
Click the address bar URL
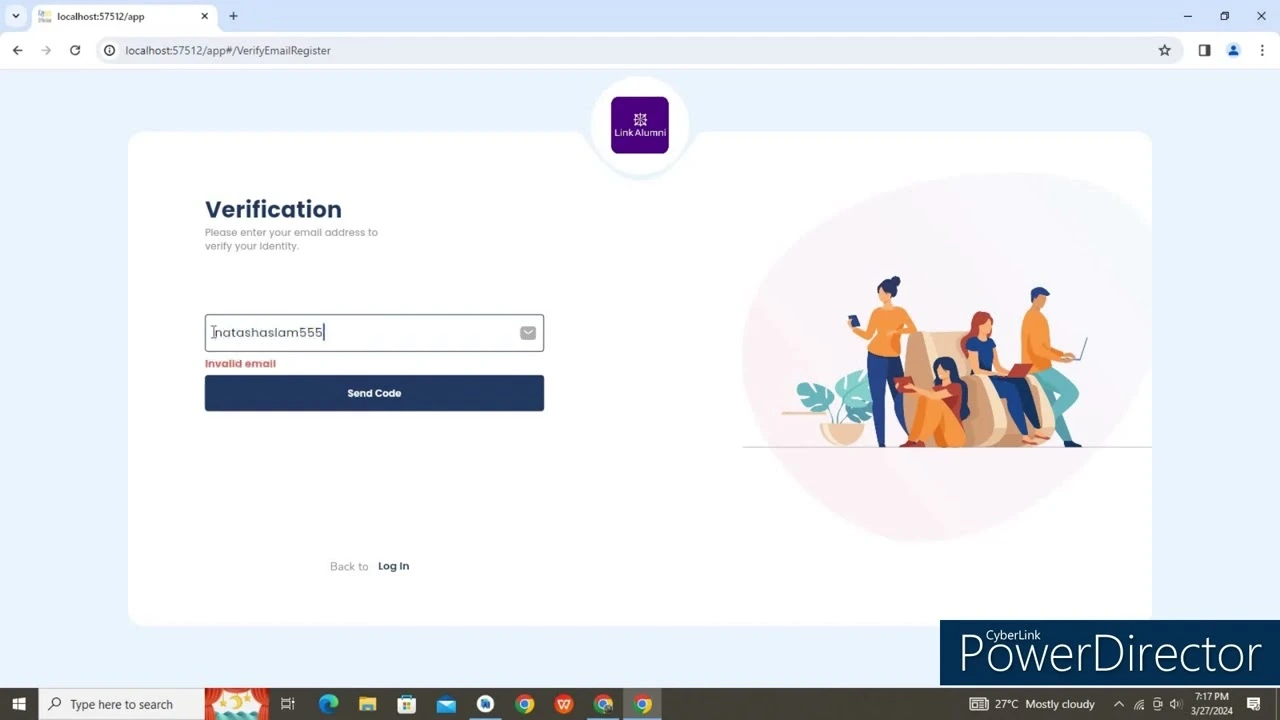click(x=228, y=50)
